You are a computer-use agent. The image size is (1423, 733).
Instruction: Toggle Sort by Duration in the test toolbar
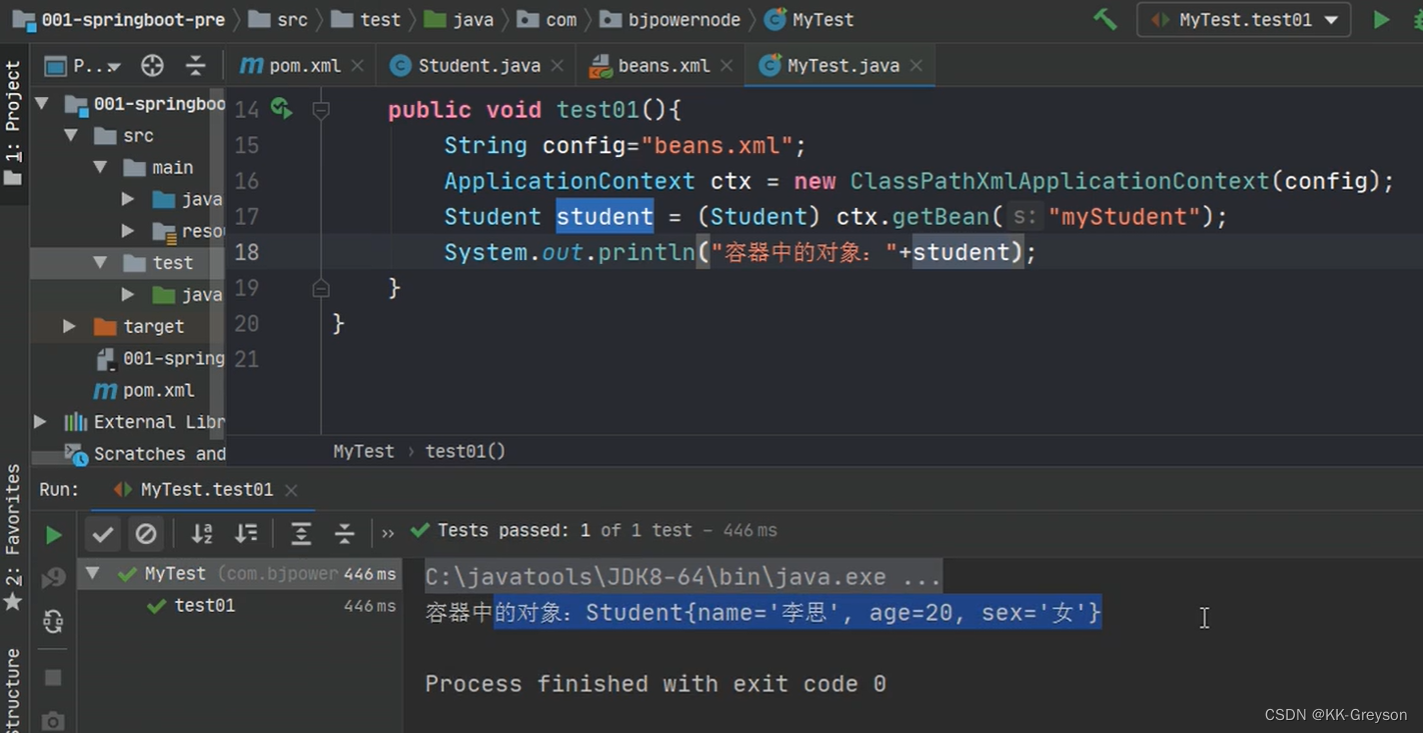246,534
